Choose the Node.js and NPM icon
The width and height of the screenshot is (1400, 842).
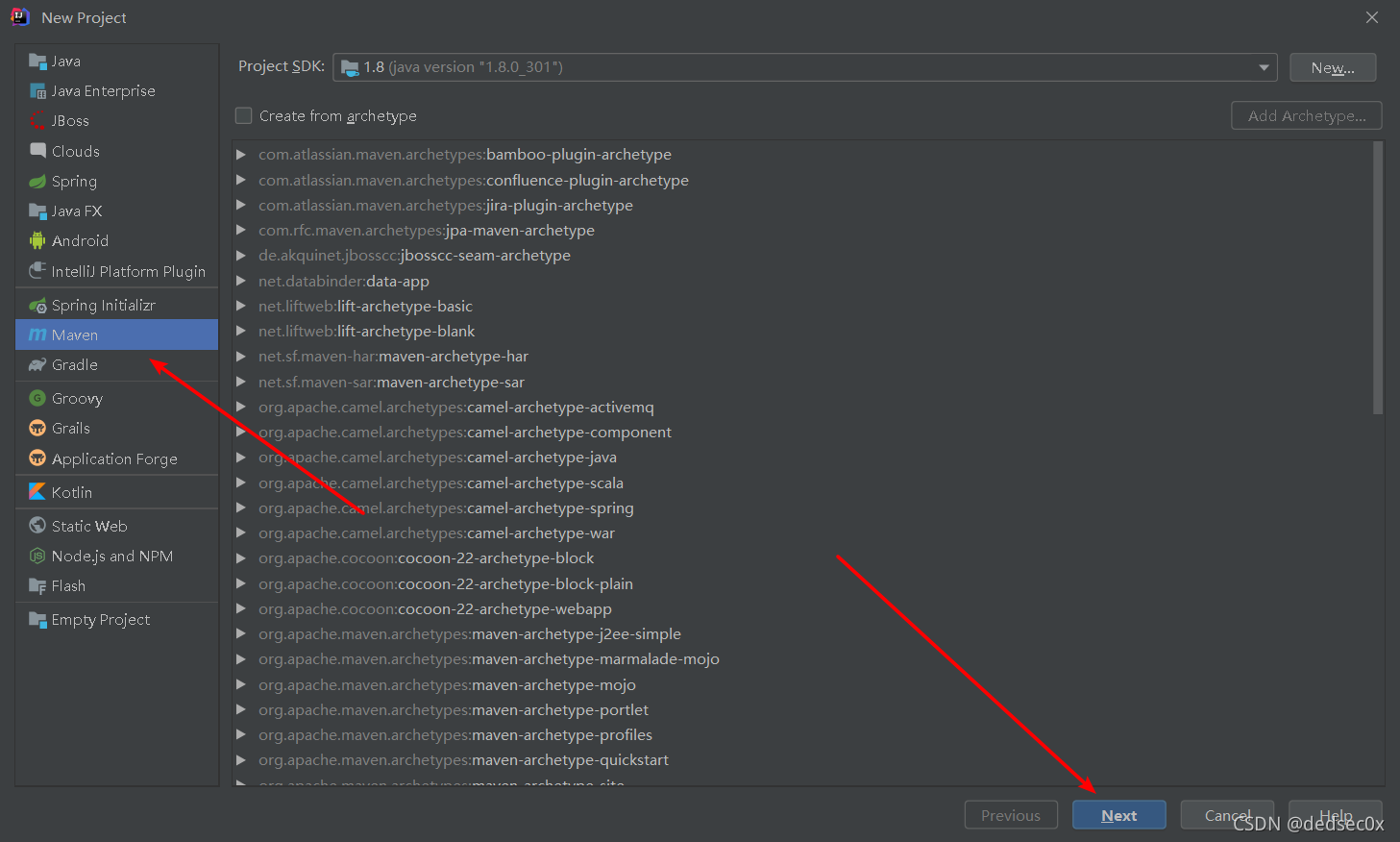pos(37,556)
